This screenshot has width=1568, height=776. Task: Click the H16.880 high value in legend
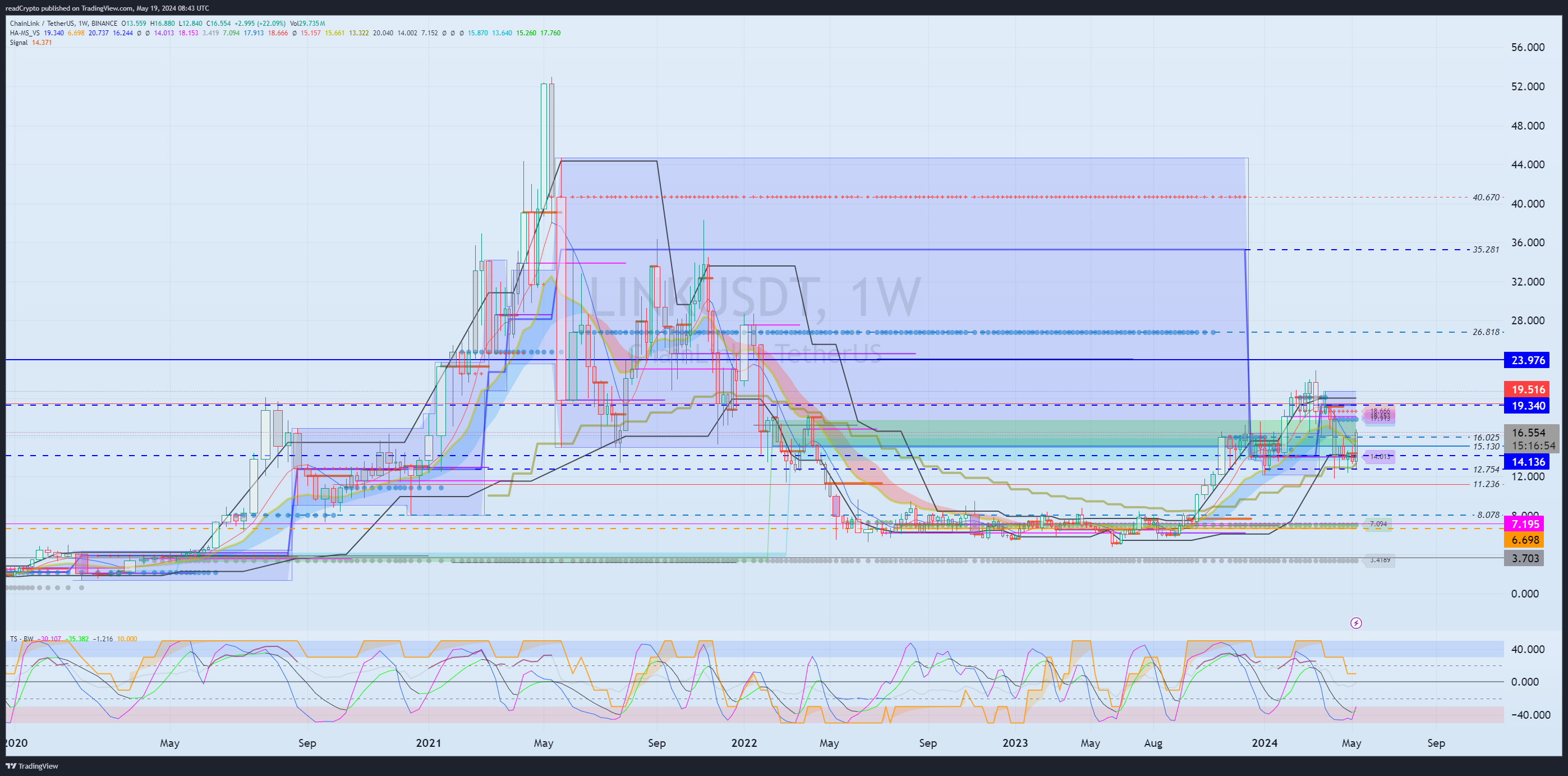coord(162,24)
